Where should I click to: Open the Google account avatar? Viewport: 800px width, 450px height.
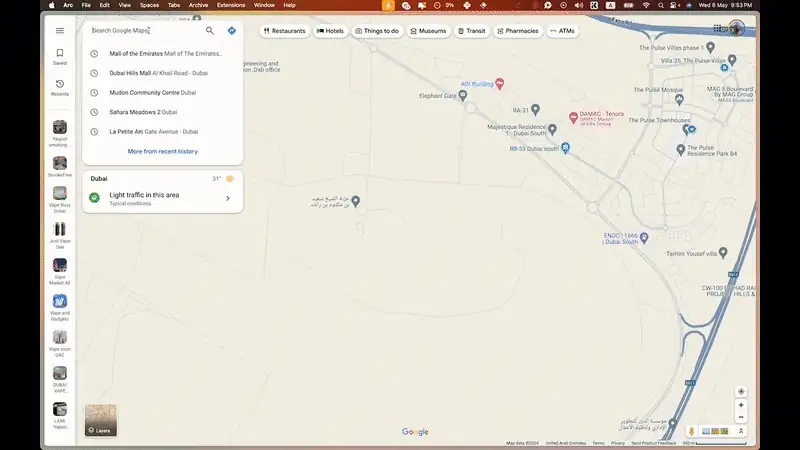pyautogui.click(x=736, y=29)
